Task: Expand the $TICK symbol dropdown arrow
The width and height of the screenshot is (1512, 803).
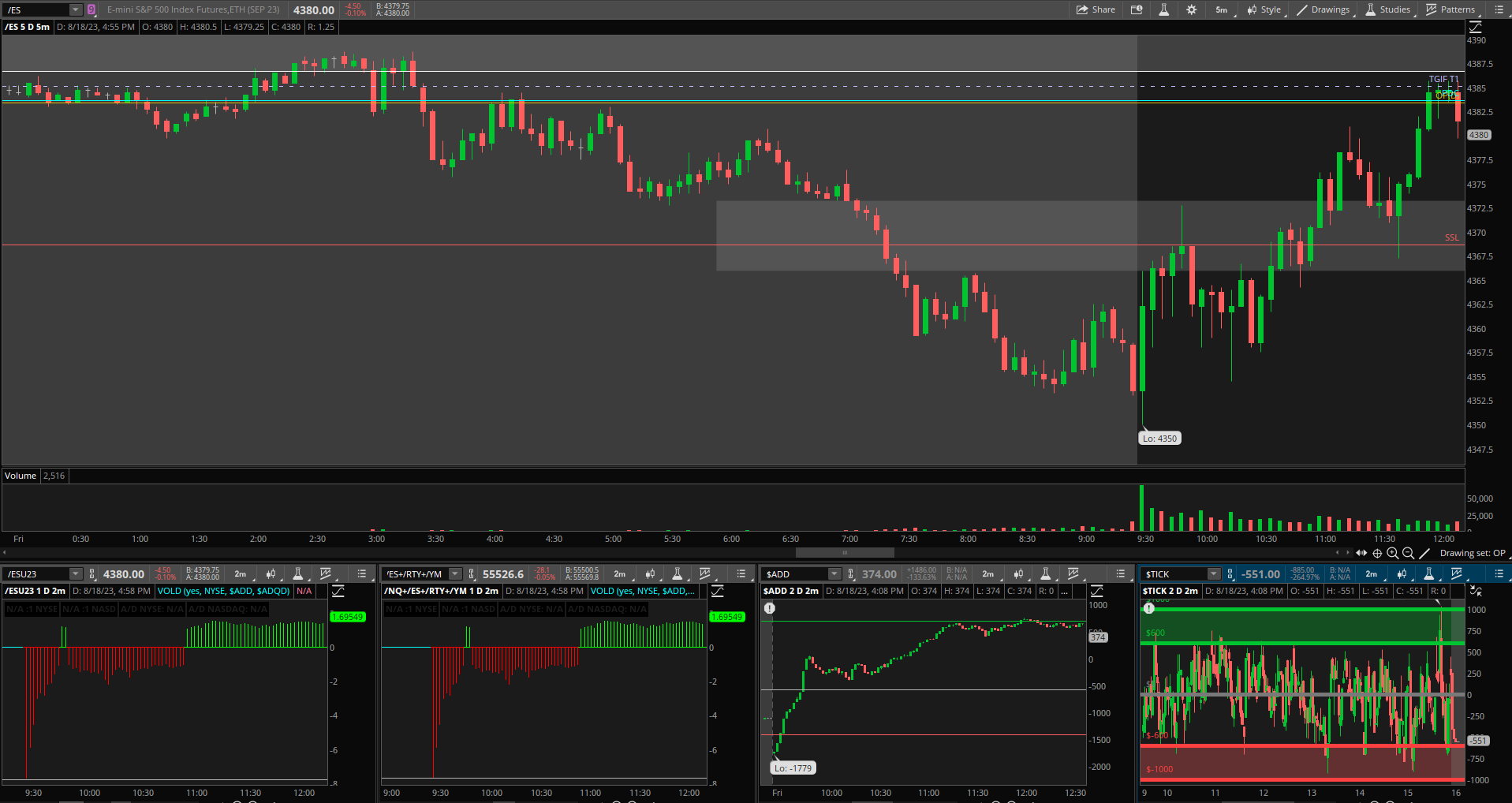Action: coord(1214,573)
